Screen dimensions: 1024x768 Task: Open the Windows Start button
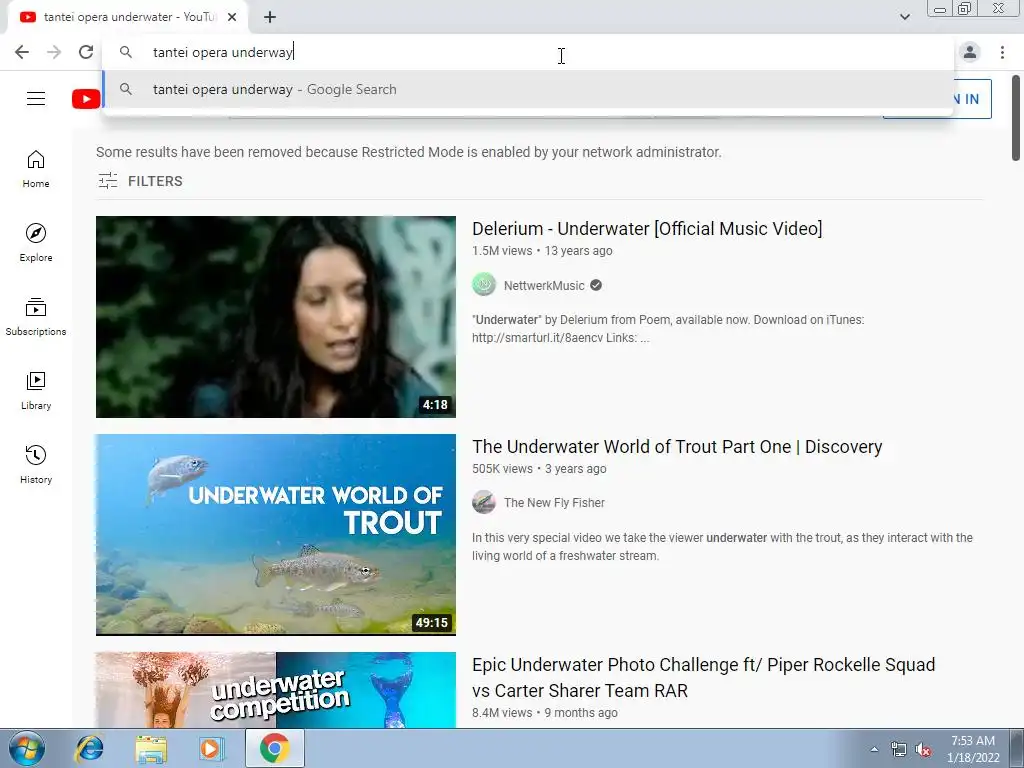[27, 748]
